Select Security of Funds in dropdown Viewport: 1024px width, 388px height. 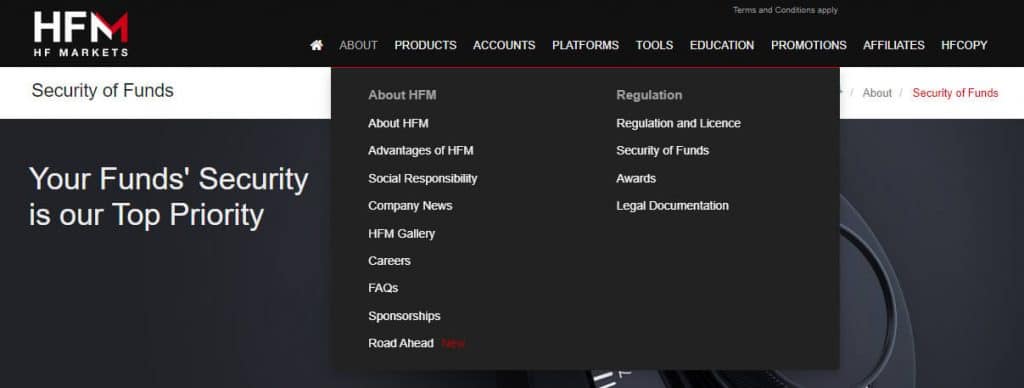pyautogui.click(x=662, y=150)
